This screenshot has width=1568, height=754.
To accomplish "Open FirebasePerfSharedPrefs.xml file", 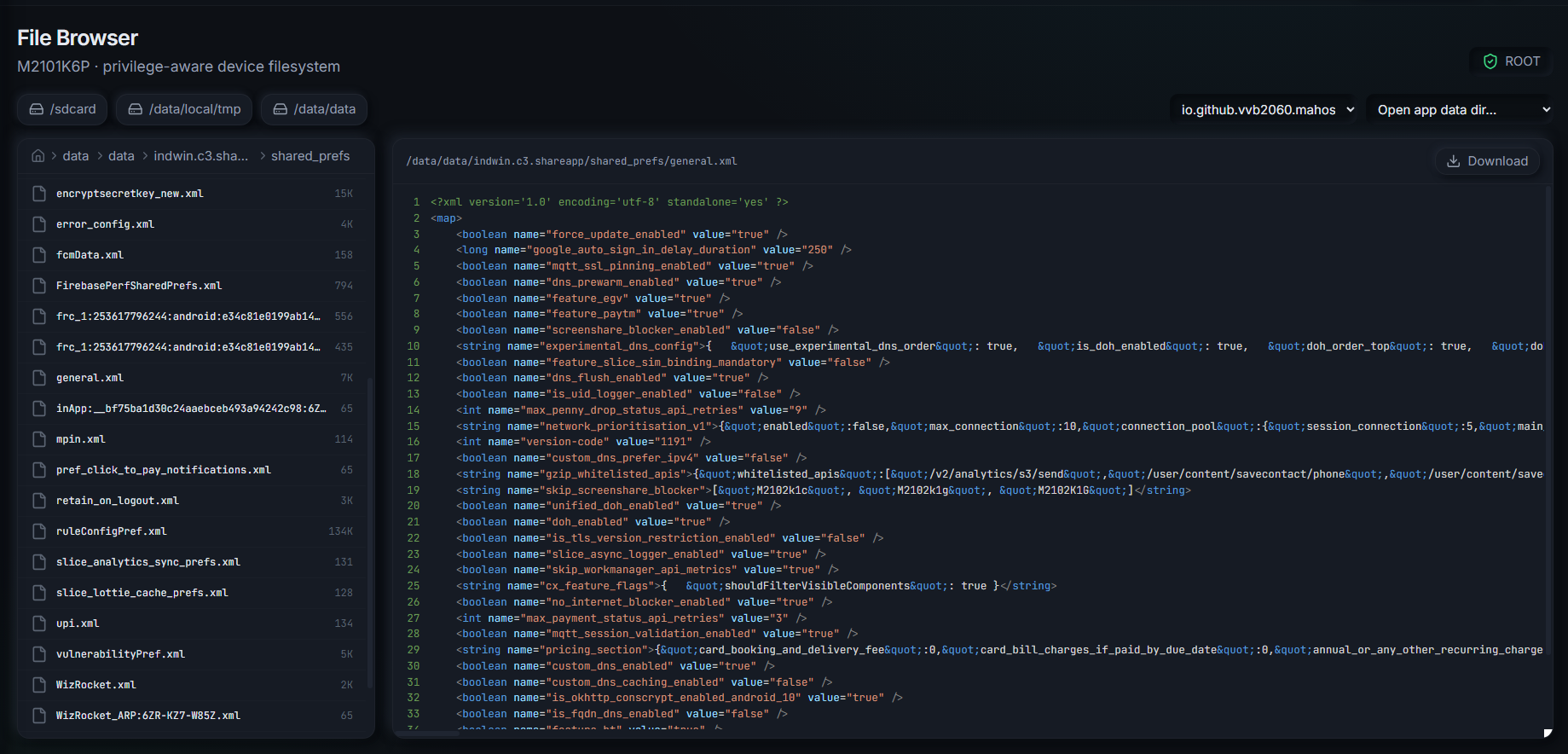I will 194,286.
